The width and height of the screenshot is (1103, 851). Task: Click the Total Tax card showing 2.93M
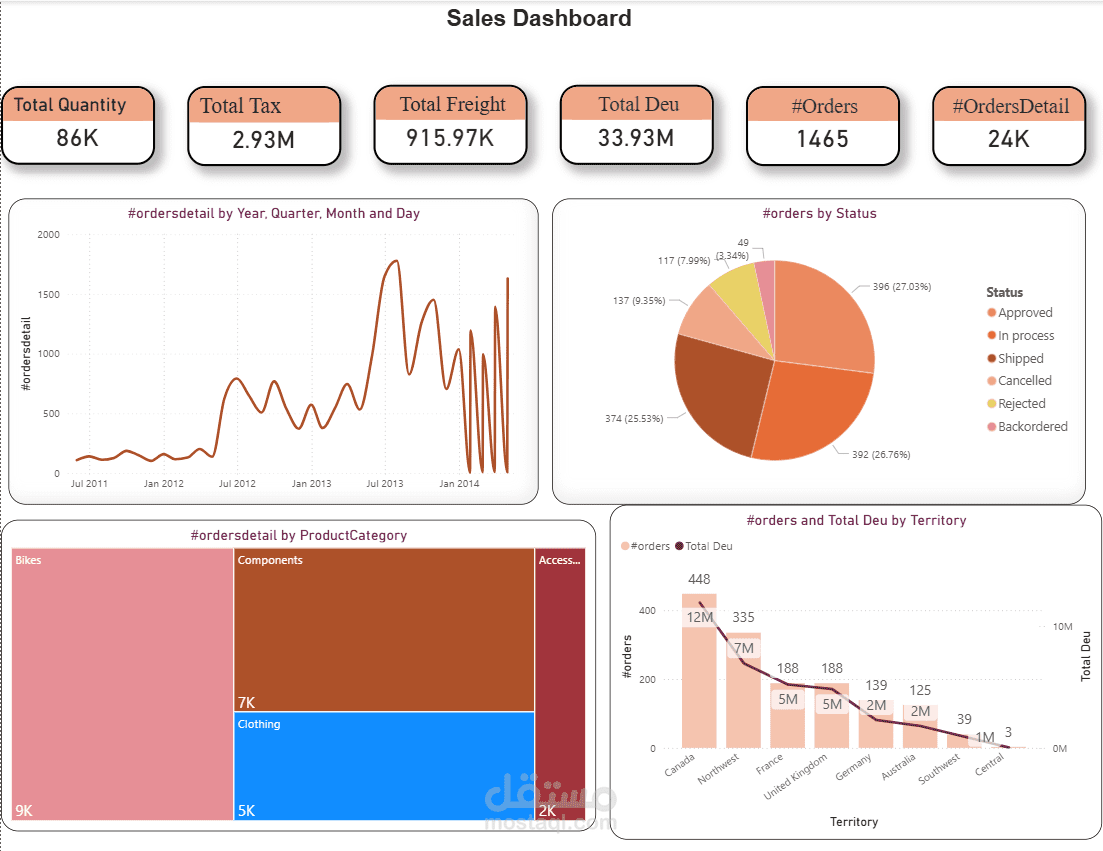[264, 125]
